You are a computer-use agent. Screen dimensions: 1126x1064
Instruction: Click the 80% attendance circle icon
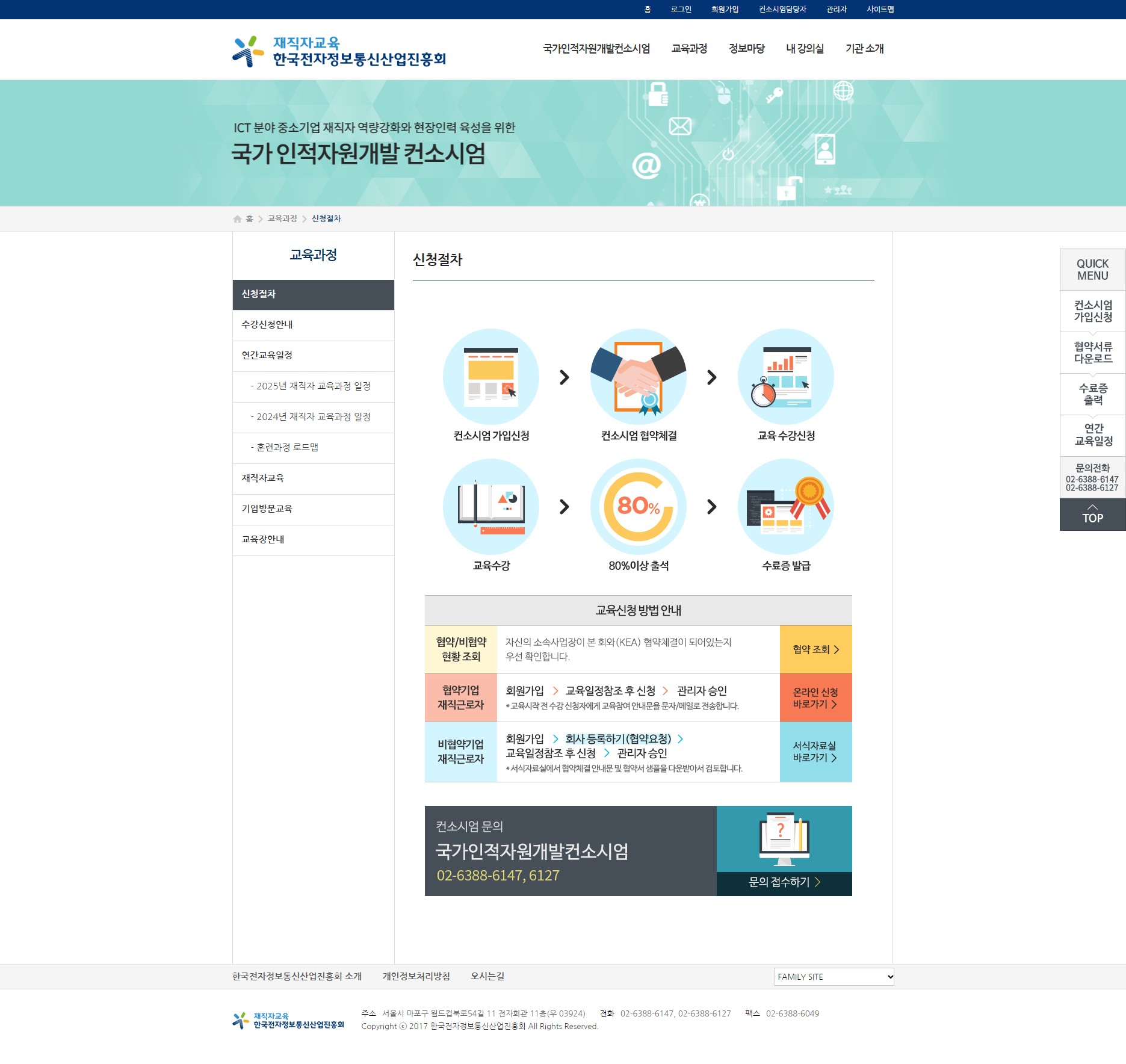pyautogui.click(x=638, y=507)
